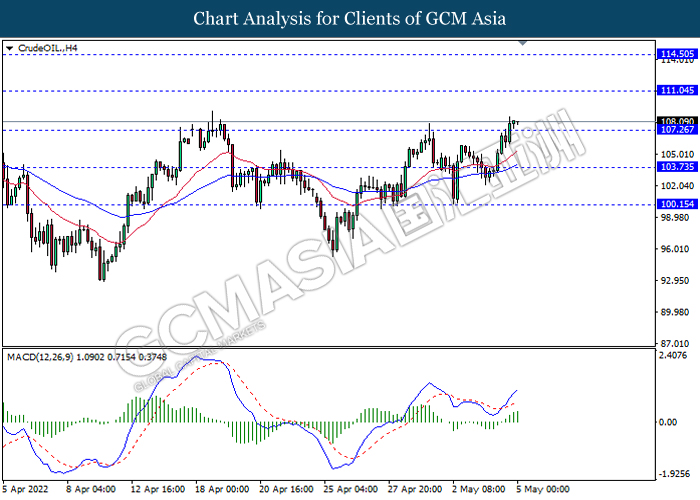Click the 92.950 price axis value

pos(677,281)
